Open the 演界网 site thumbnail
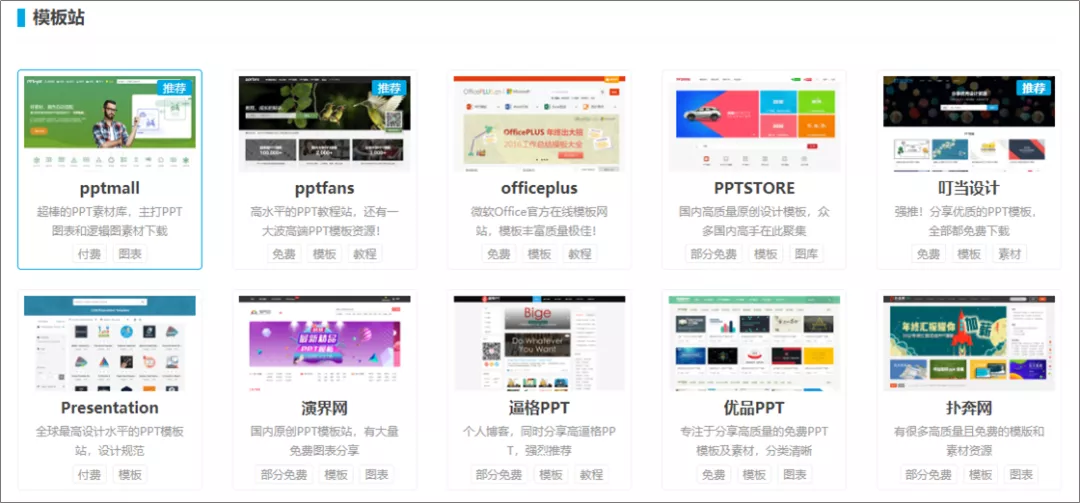This screenshot has height=503, width=1080. click(x=324, y=344)
